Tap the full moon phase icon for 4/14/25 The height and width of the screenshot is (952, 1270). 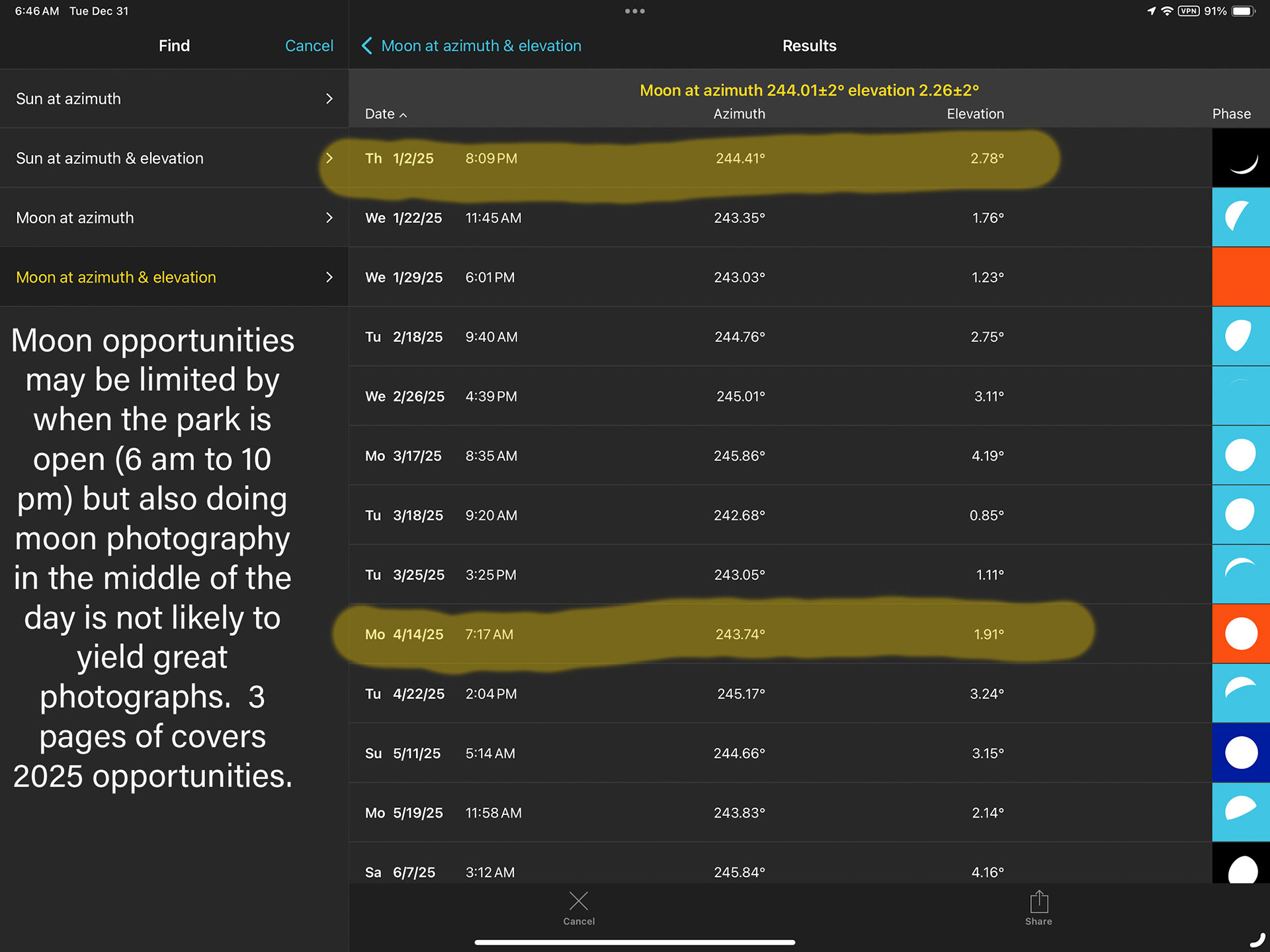click(x=1240, y=634)
